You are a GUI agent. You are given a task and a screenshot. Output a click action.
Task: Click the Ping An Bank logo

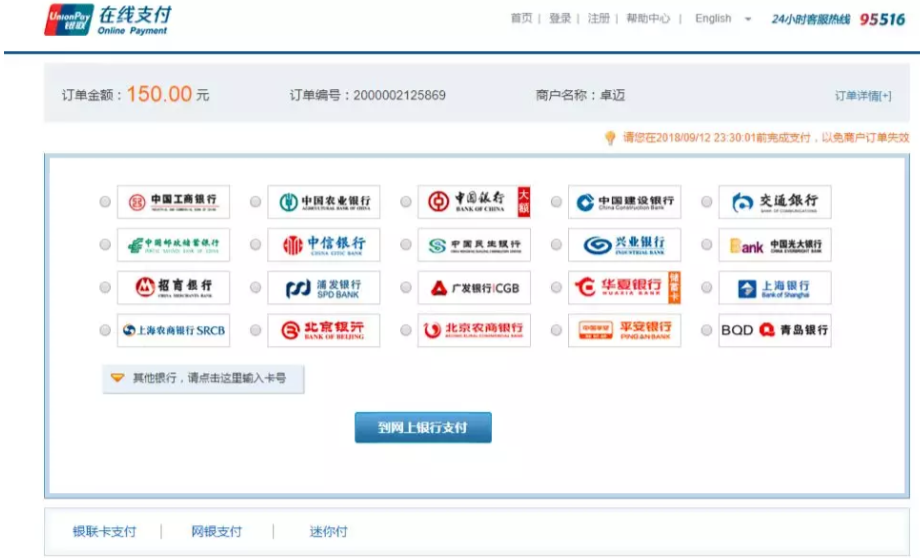coord(624,330)
